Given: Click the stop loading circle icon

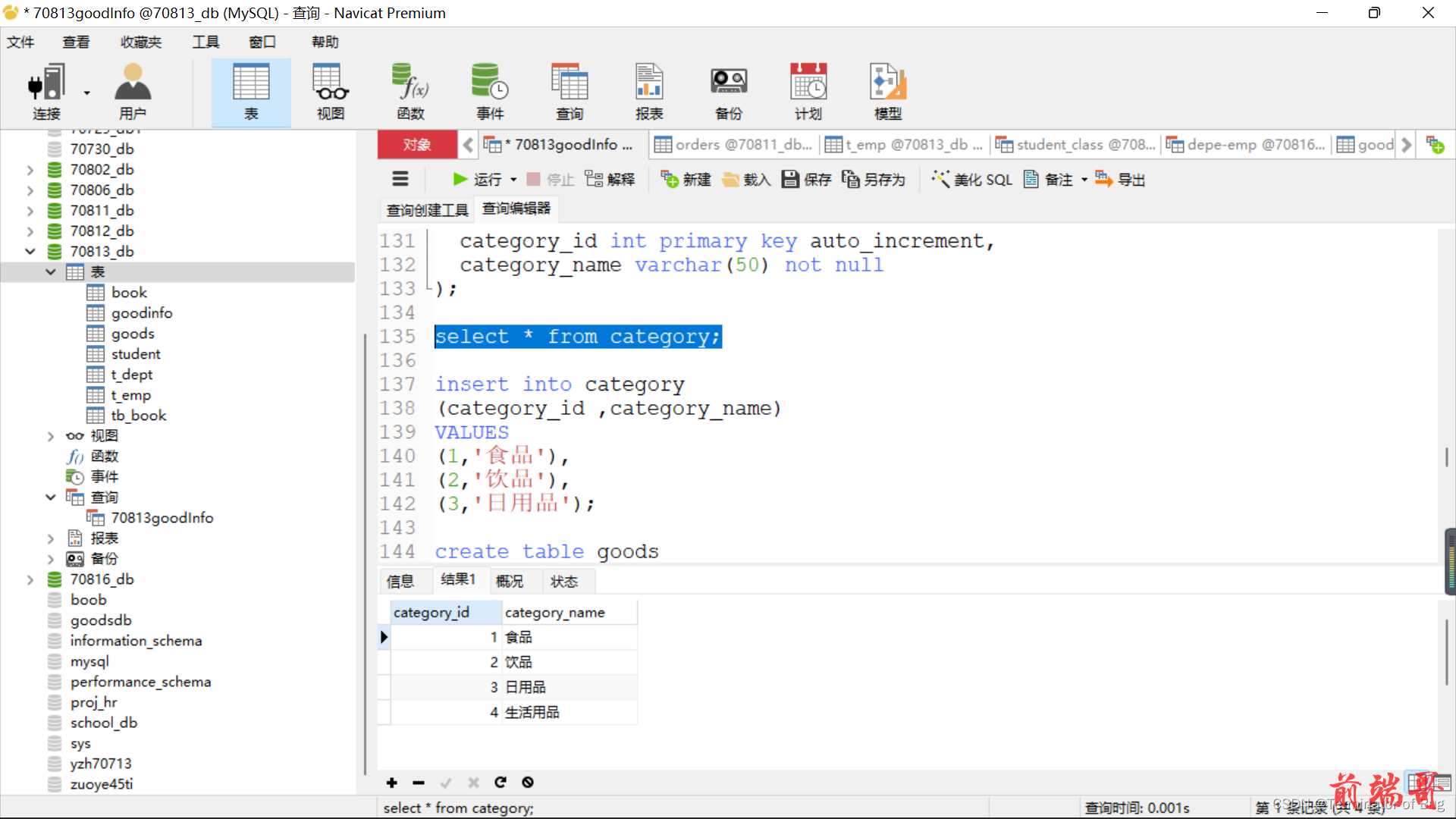Looking at the screenshot, I should [528, 783].
